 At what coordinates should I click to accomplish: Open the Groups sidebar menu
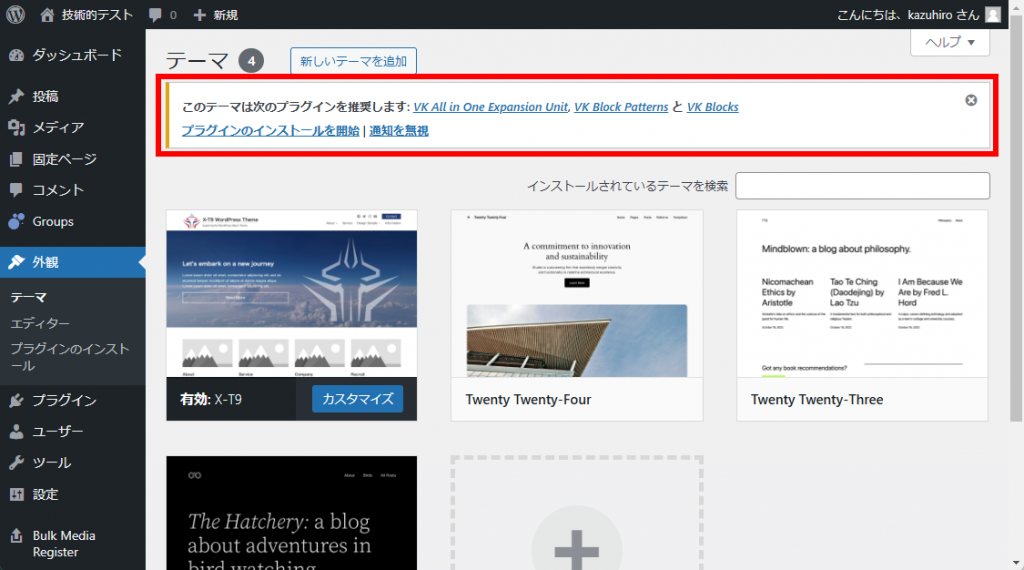[52, 221]
